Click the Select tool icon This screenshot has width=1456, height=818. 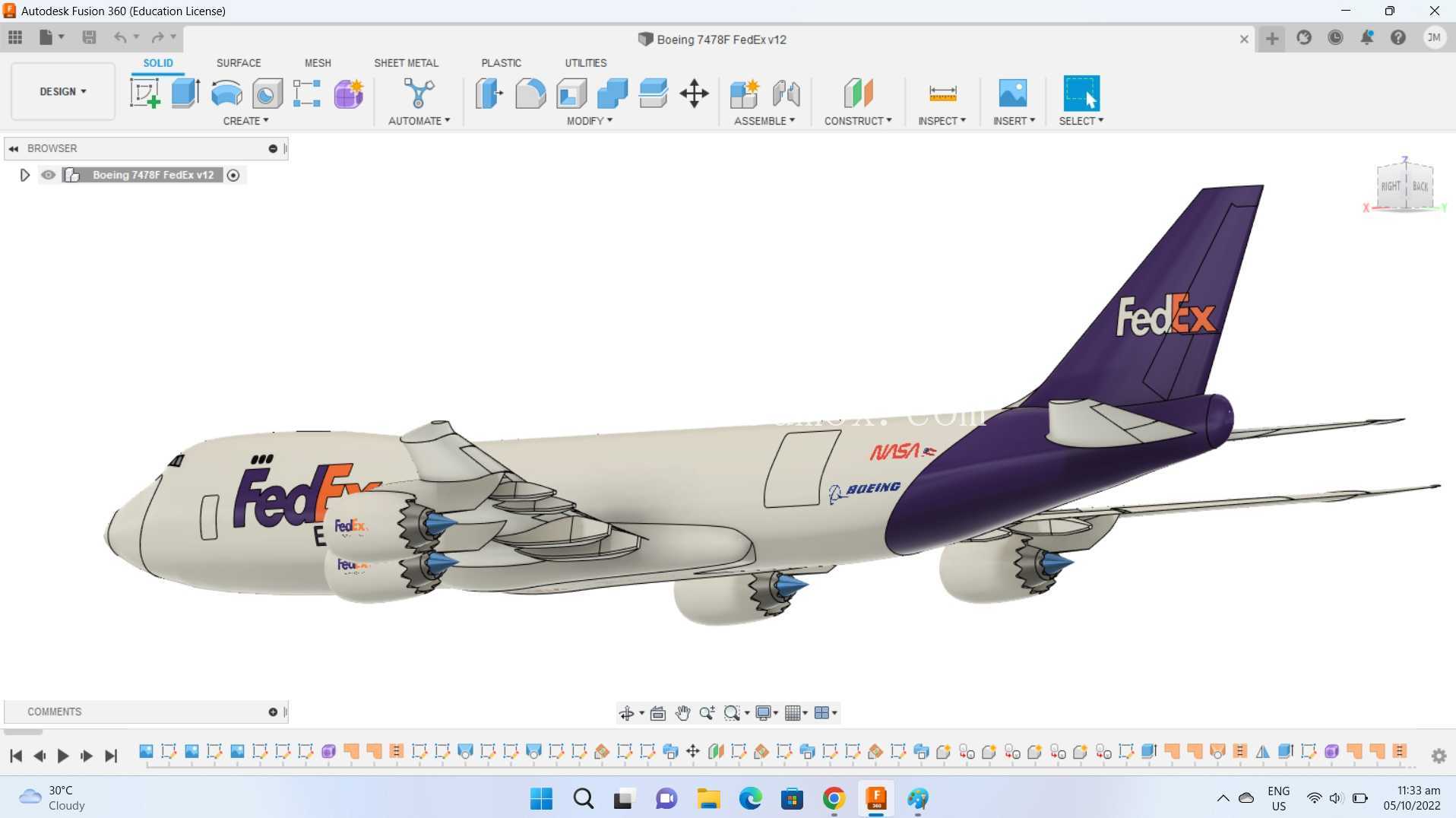[x=1081, y=94]
